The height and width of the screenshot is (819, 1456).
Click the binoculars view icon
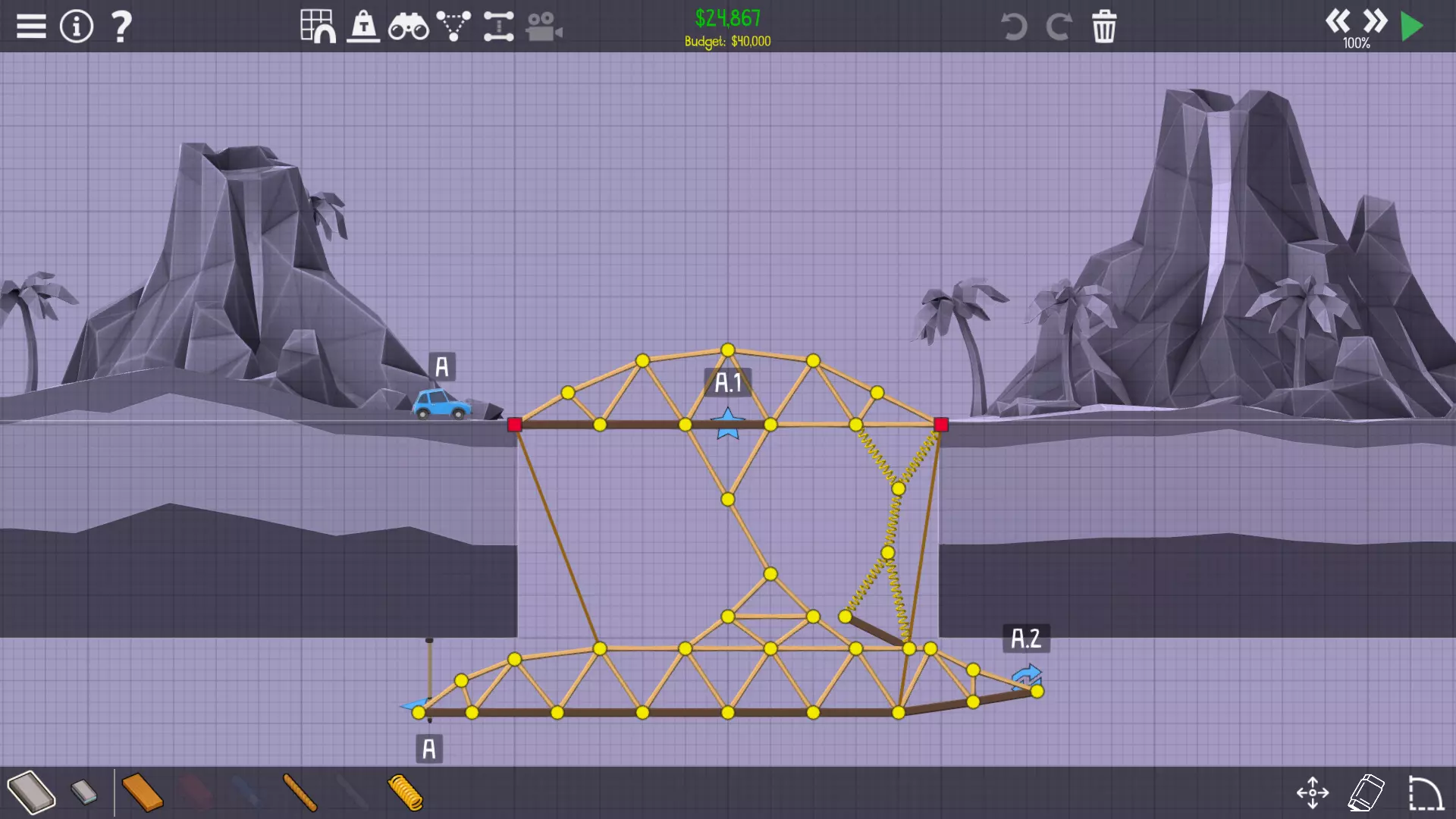[408, 27]
